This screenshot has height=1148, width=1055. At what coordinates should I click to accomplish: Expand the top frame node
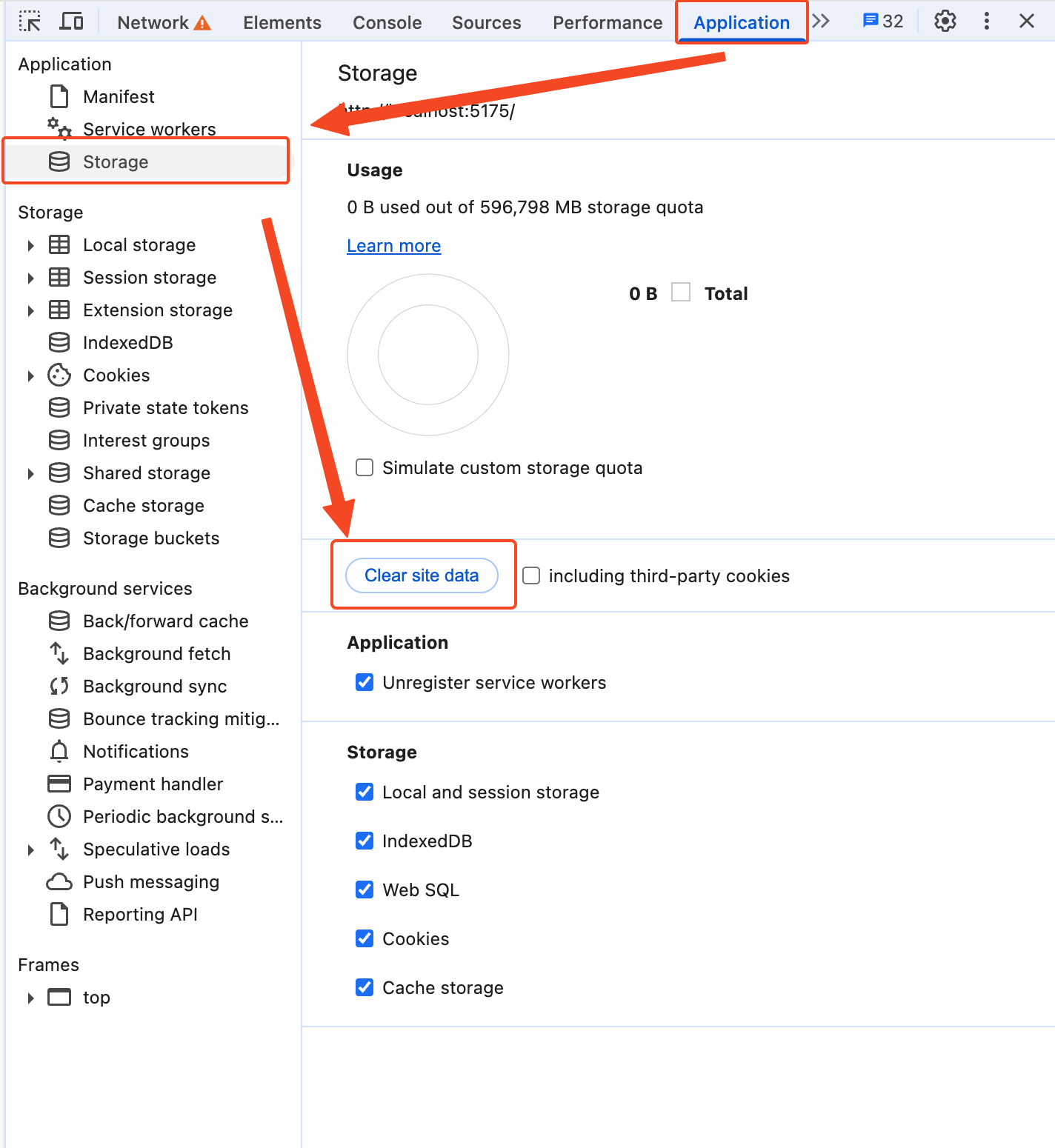[30, 998]
